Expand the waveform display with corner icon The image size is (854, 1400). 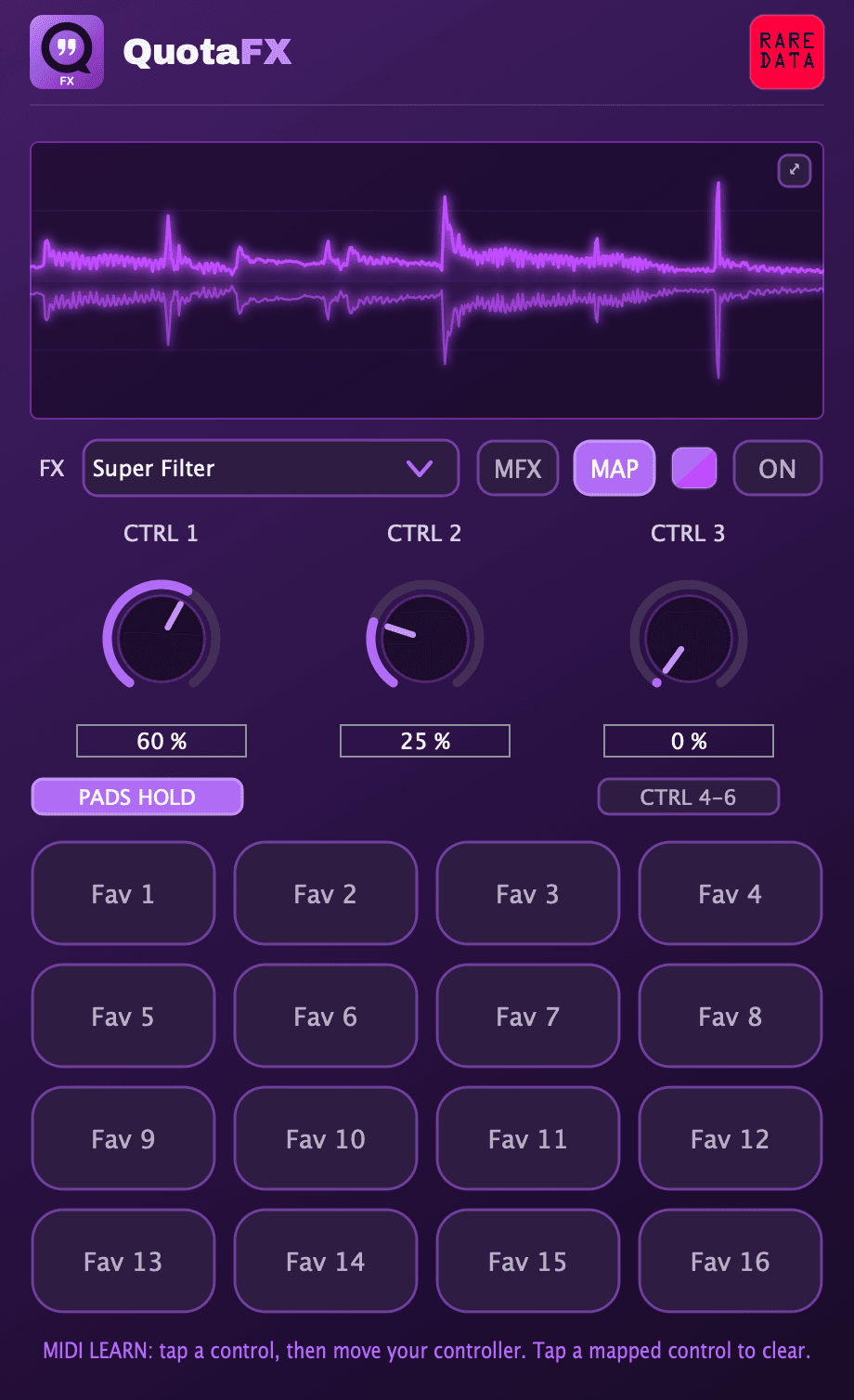[795, 171]
